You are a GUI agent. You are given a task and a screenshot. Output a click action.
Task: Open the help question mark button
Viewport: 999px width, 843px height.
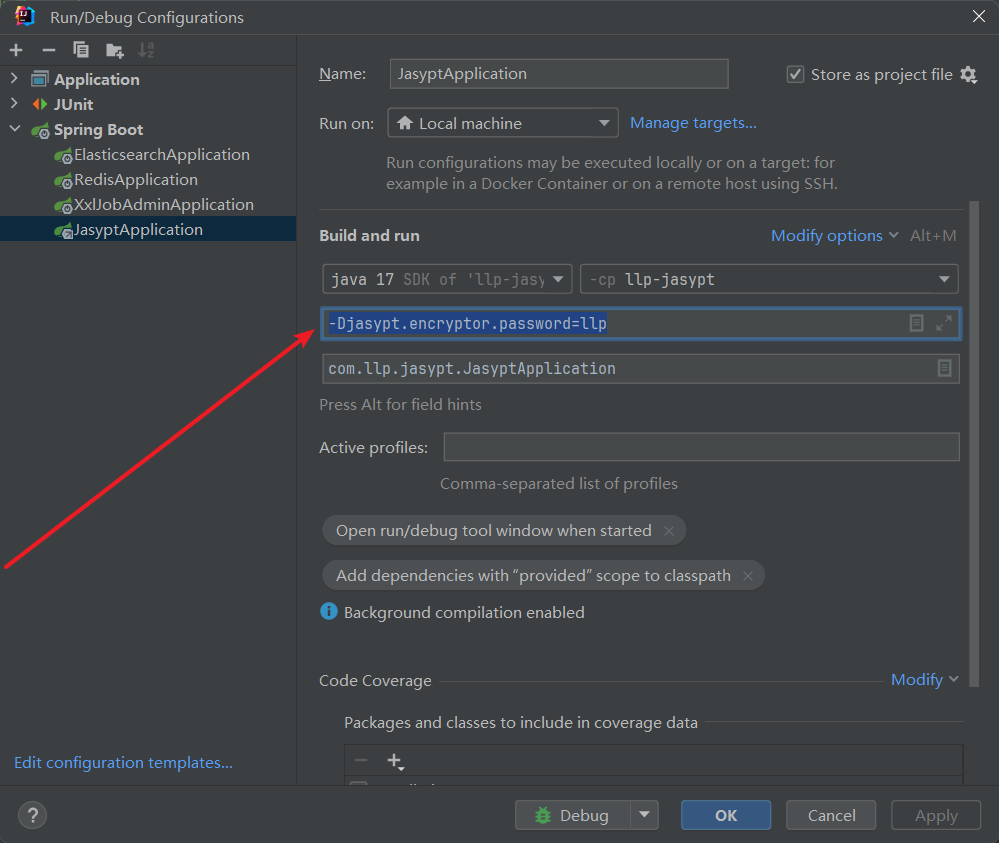pyautogui.click(x=32, y=815)
